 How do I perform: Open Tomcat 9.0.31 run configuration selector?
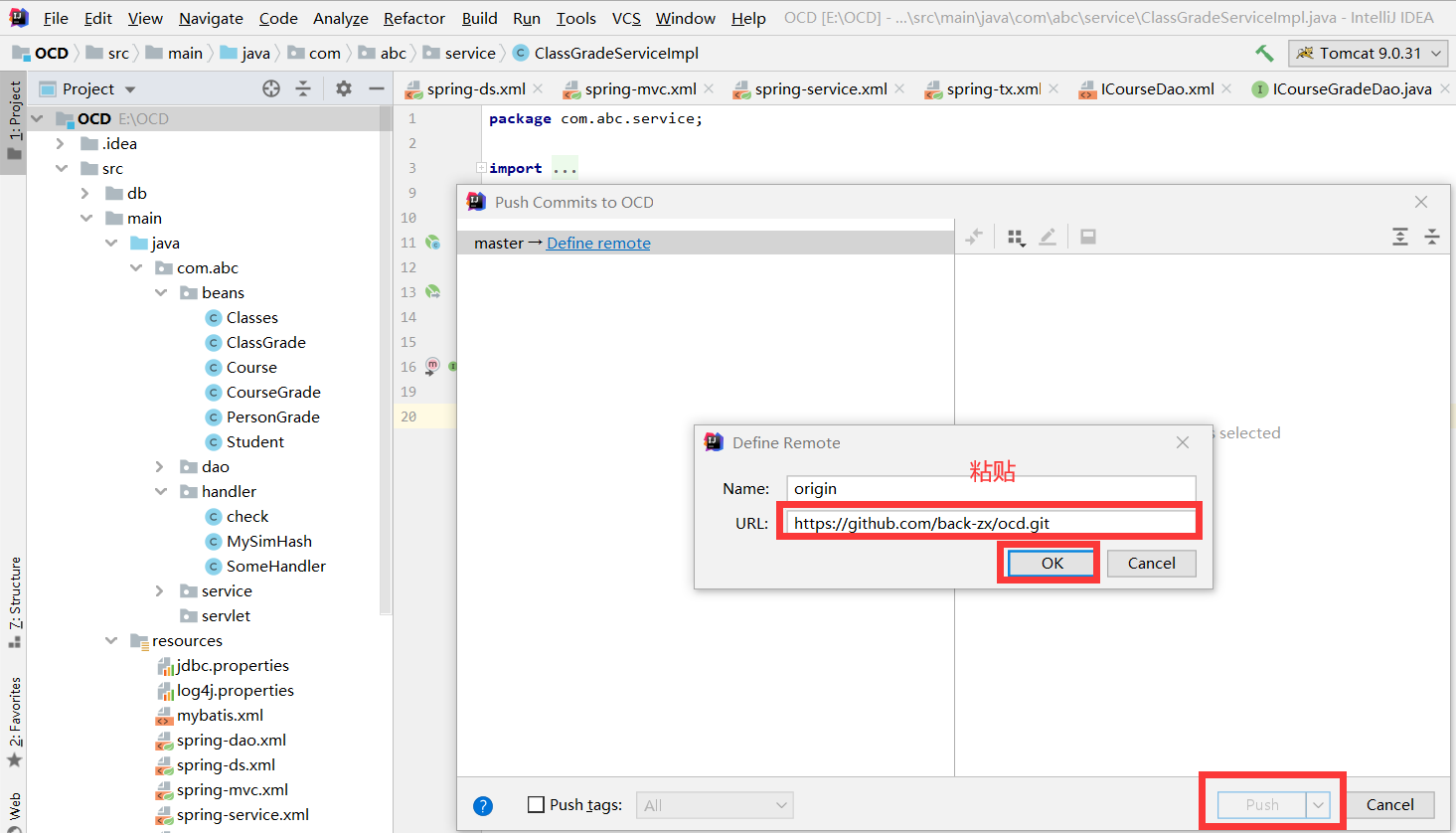coord(1369,53)
